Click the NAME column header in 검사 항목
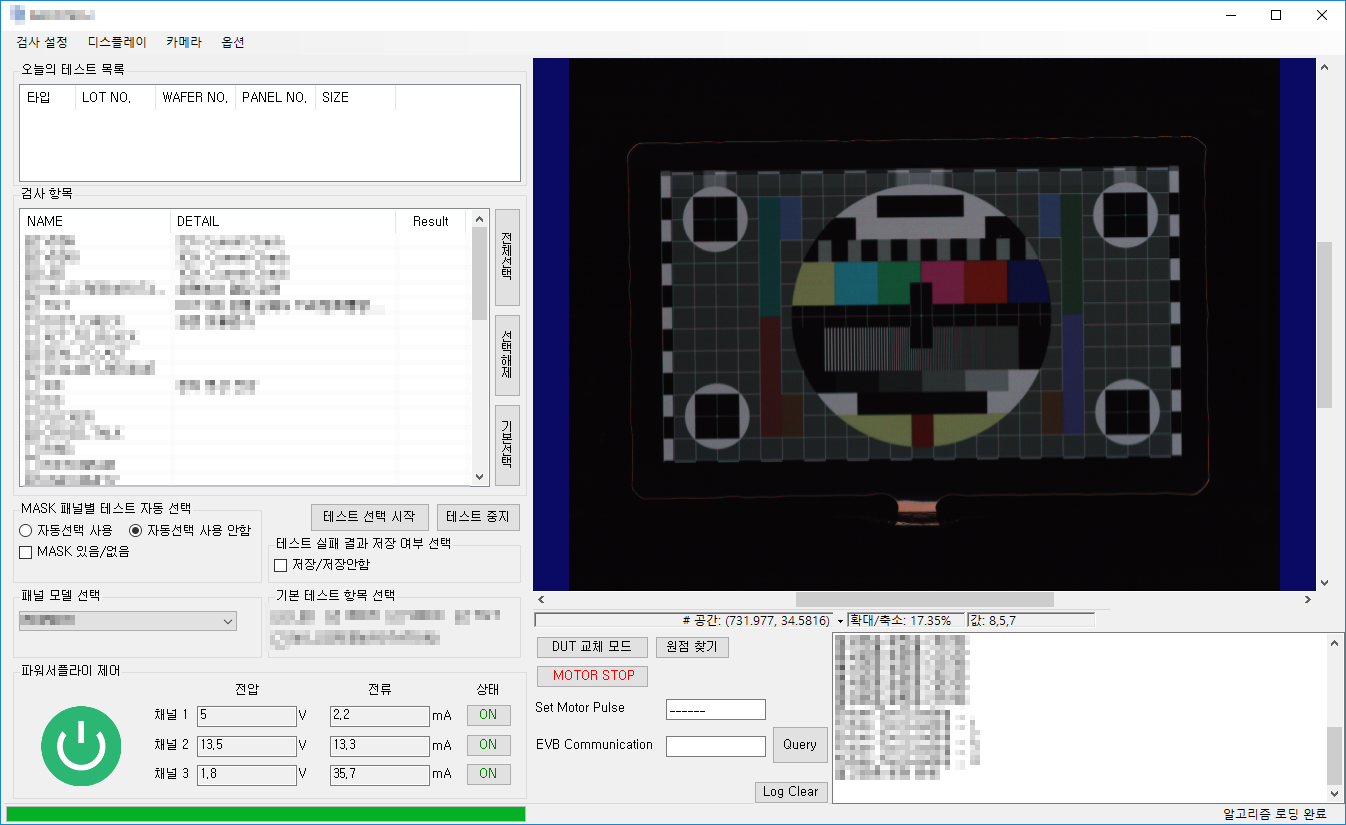Viewport: 1346px width, 825px height. [x=95, y=221]
